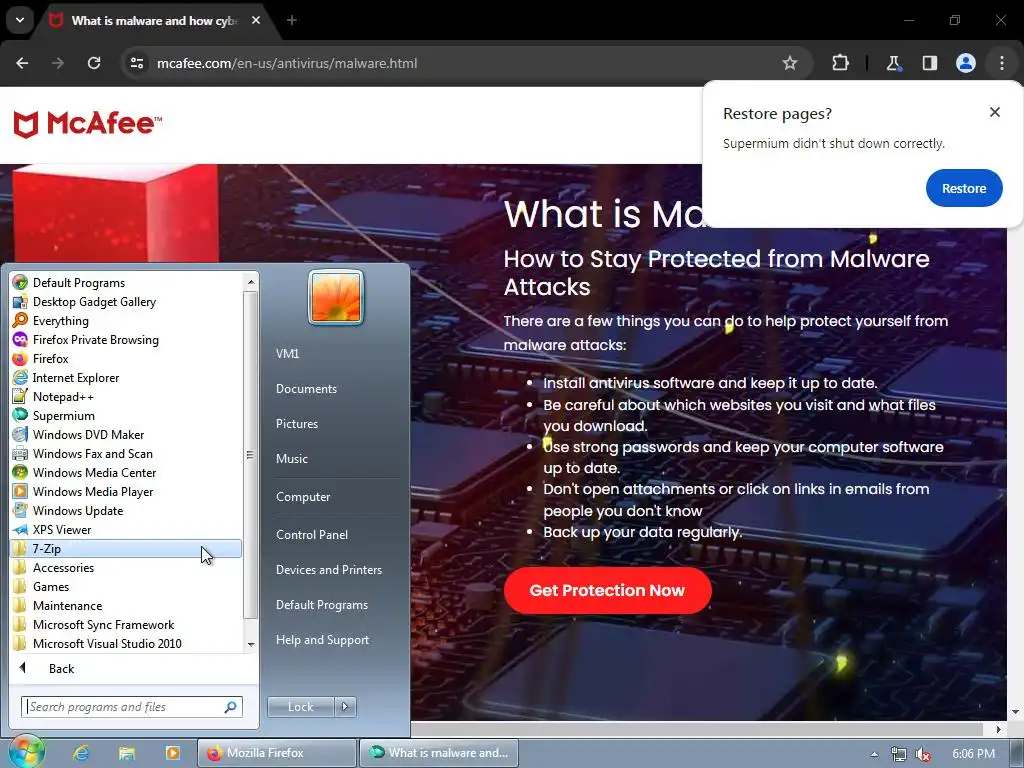This screenshot has width=1024, height=768.
Task: Click the user account picture in the Start menu
Action: (x=336, y=297)
